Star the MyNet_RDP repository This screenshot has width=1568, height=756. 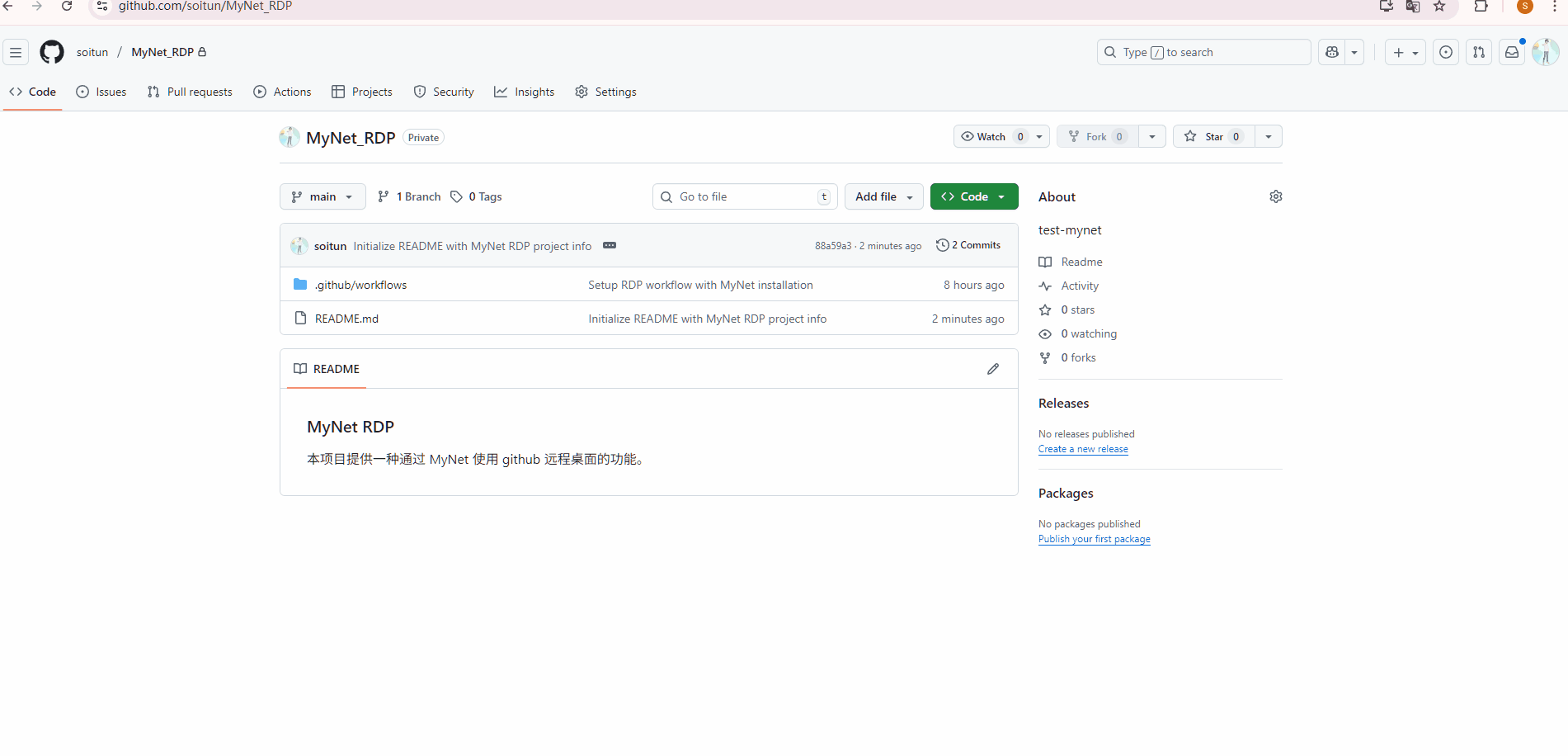coord(1213,137)
